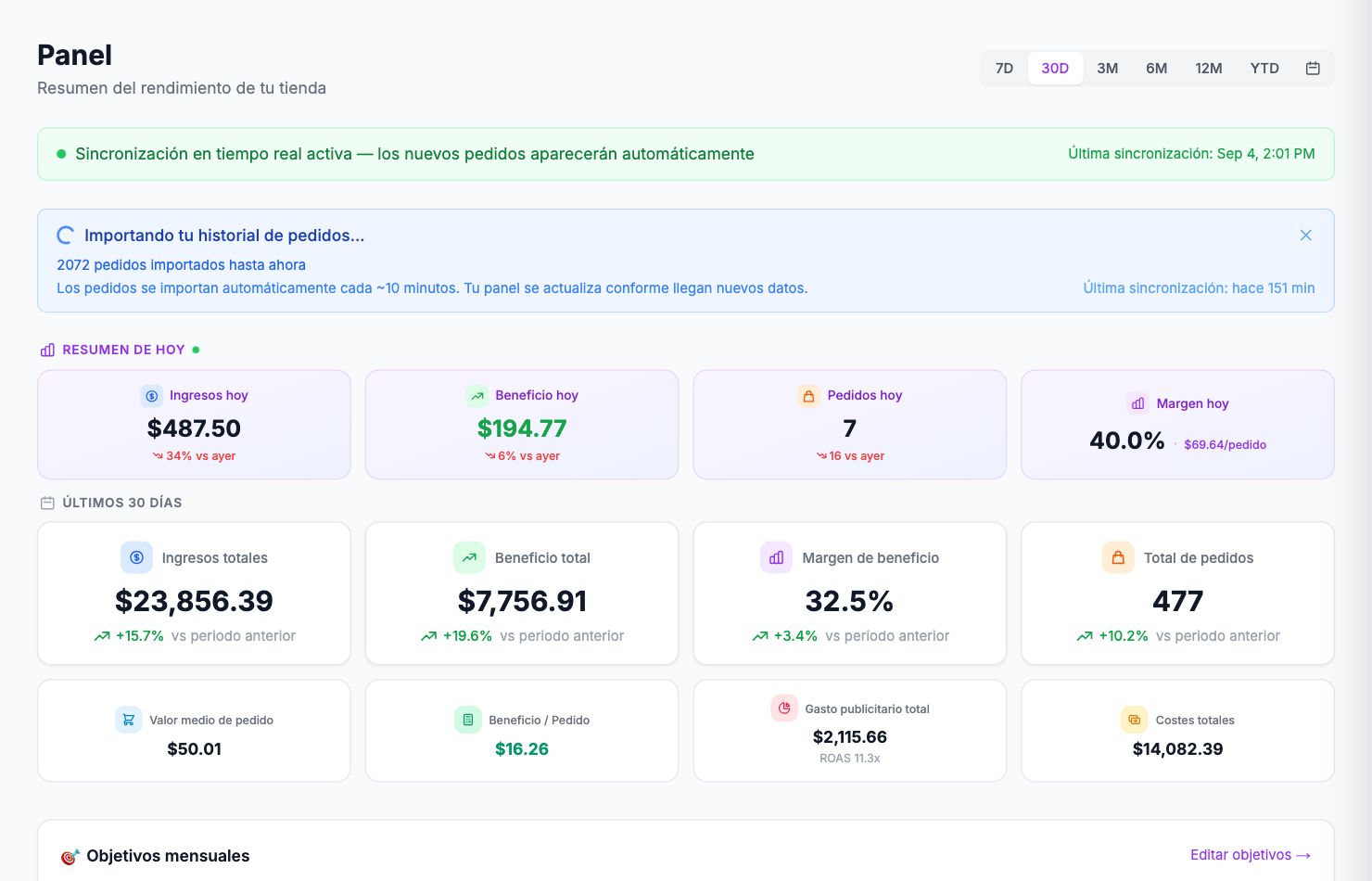Click the calendar icon beside Últimos 30 días
Screen dimensions: 1372x881
tap(47, 503)
